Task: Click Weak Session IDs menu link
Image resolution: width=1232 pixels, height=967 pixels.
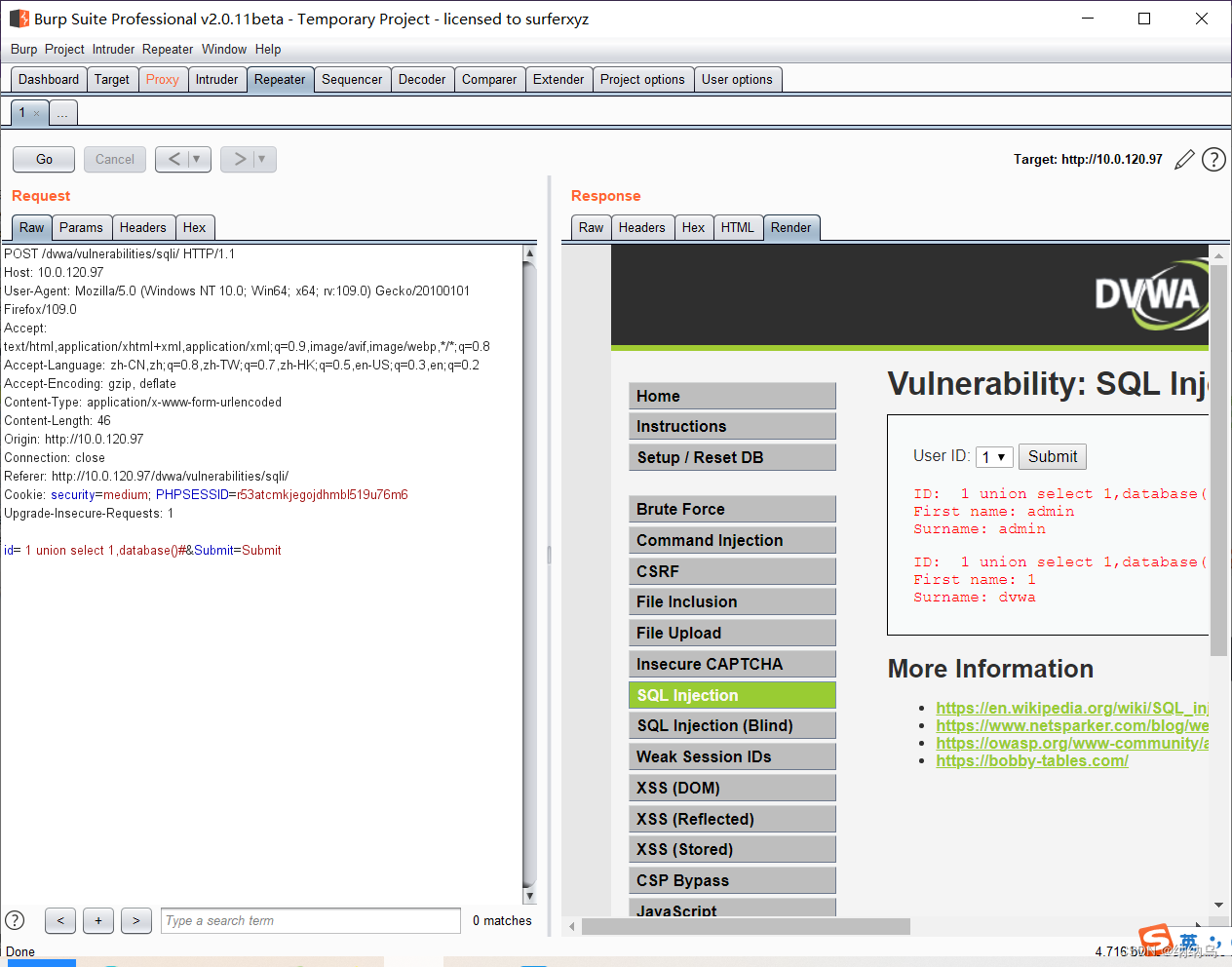Action: 732,756
